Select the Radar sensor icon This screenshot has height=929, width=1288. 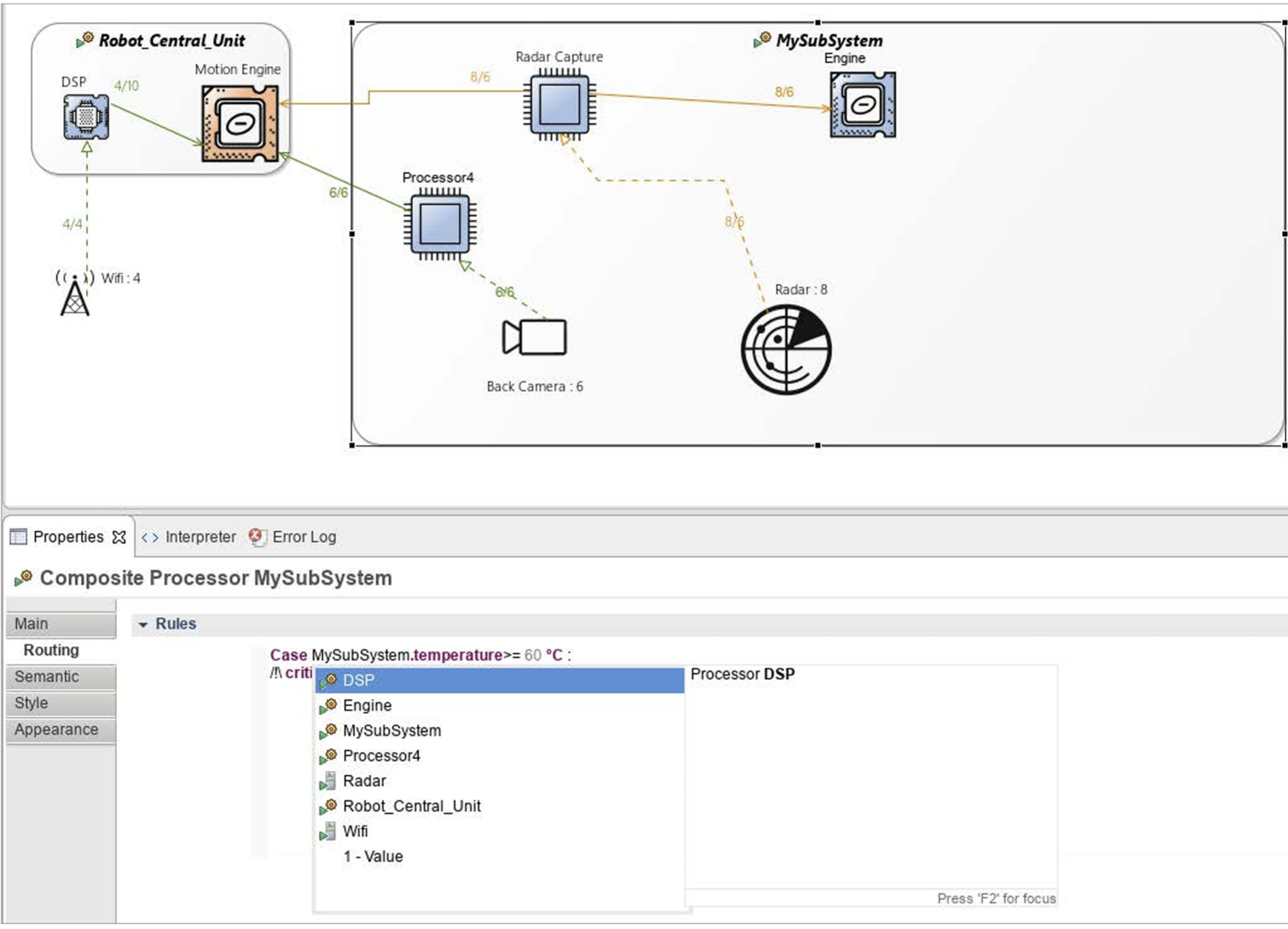click(785, 350)
